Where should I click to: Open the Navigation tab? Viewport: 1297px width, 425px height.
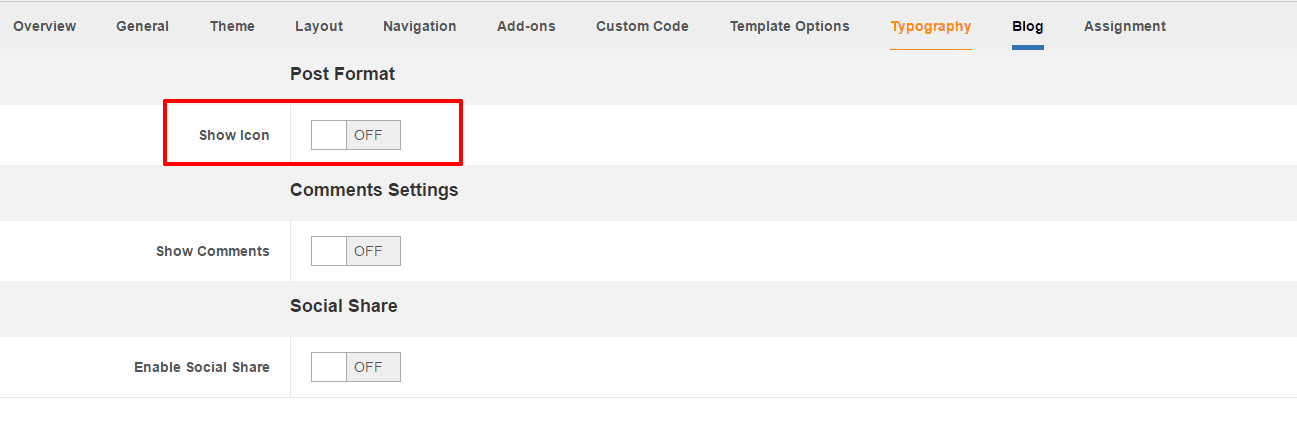pos(419,26)
